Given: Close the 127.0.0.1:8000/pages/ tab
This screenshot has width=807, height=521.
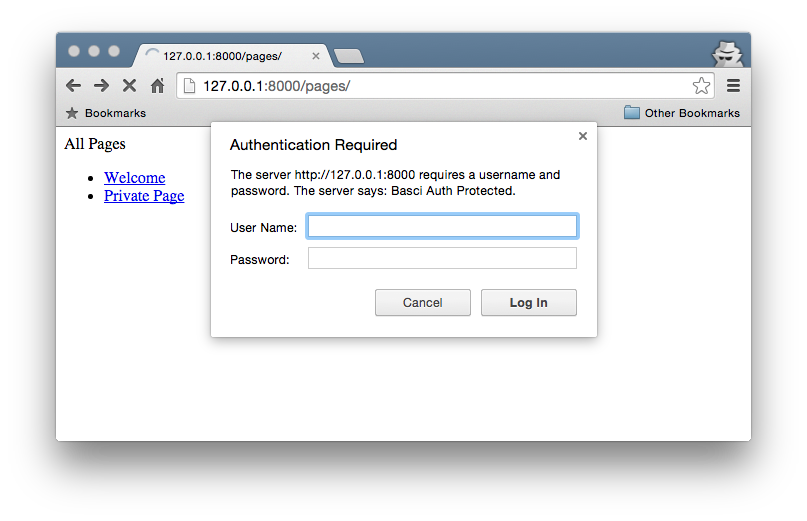Looking at the screenshot, I should pyautogui.click(x=316, y=56).
